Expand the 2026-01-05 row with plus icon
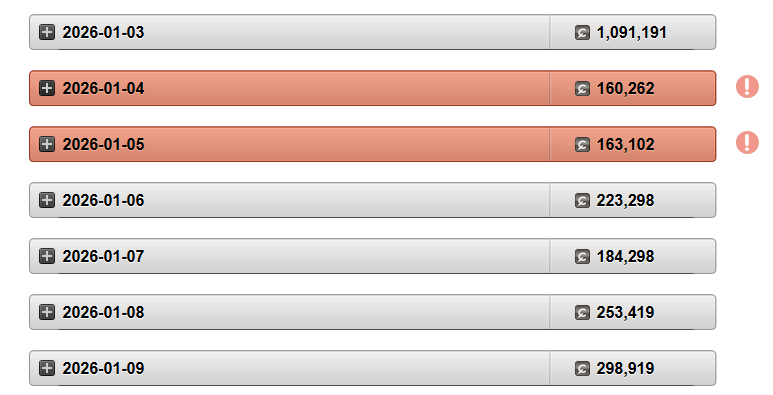This screenshot has width=773, height=395. [47, 144]
